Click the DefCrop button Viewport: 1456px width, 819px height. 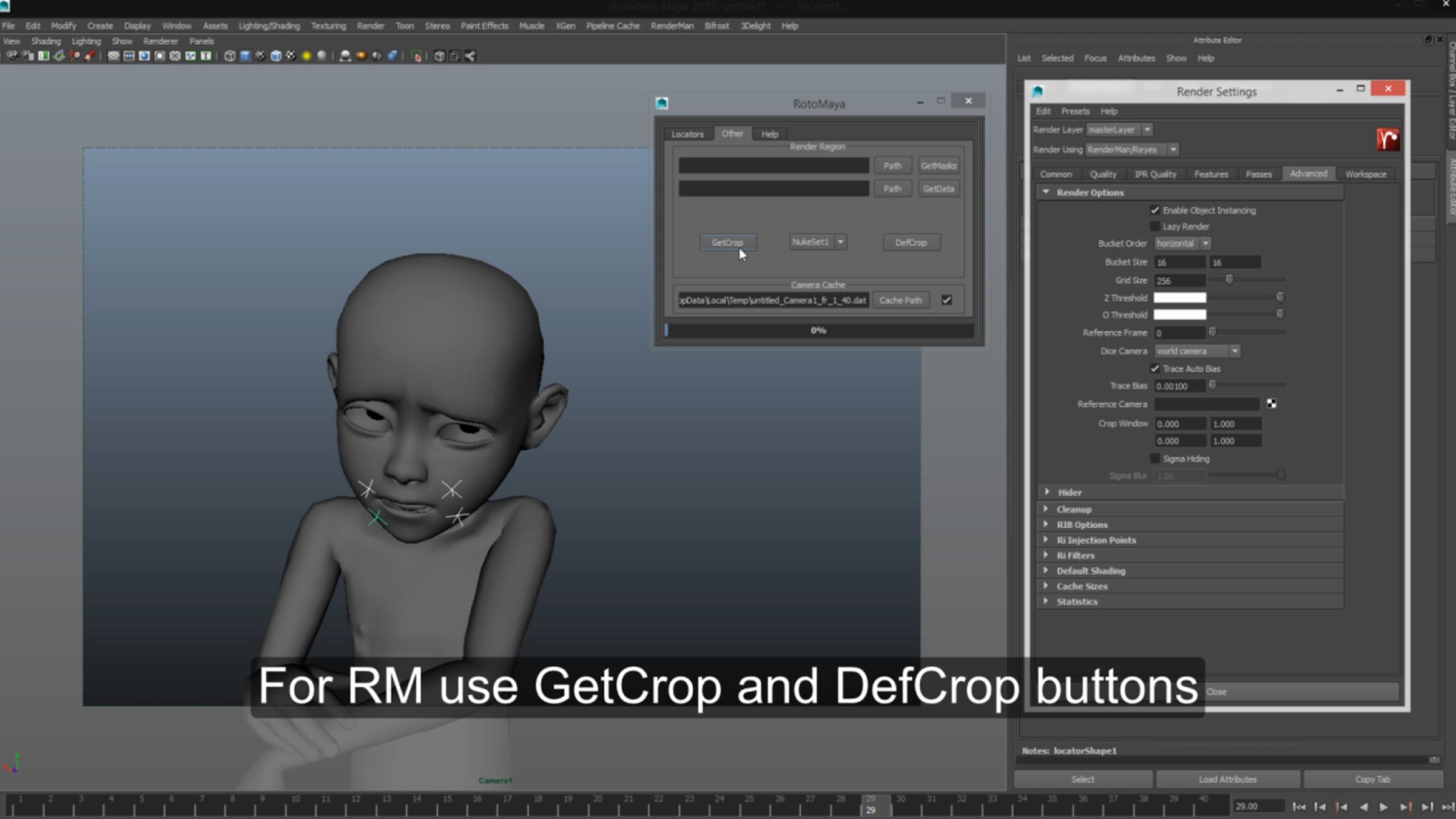pyautogui.click(x=911, y=243)
